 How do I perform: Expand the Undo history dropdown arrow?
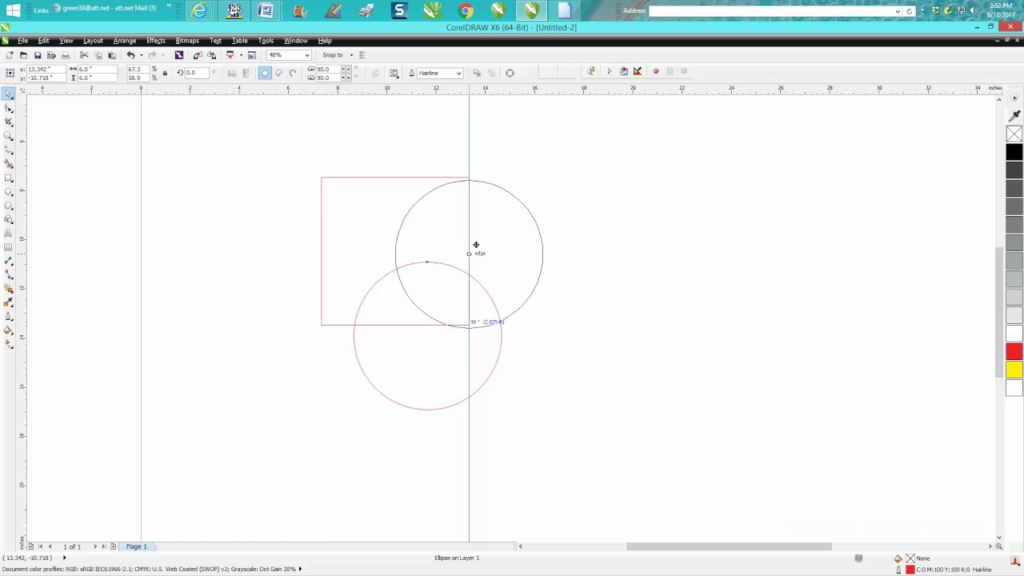141,56
